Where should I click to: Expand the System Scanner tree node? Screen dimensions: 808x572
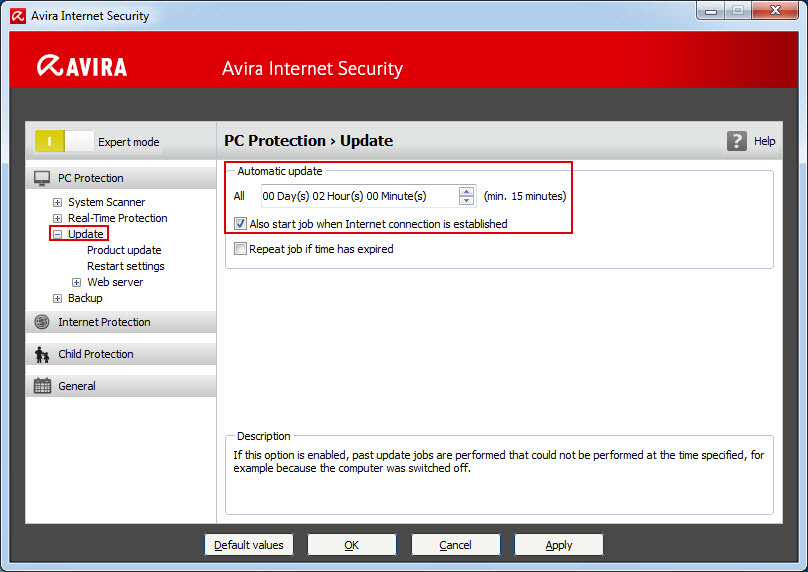(57, 202)
